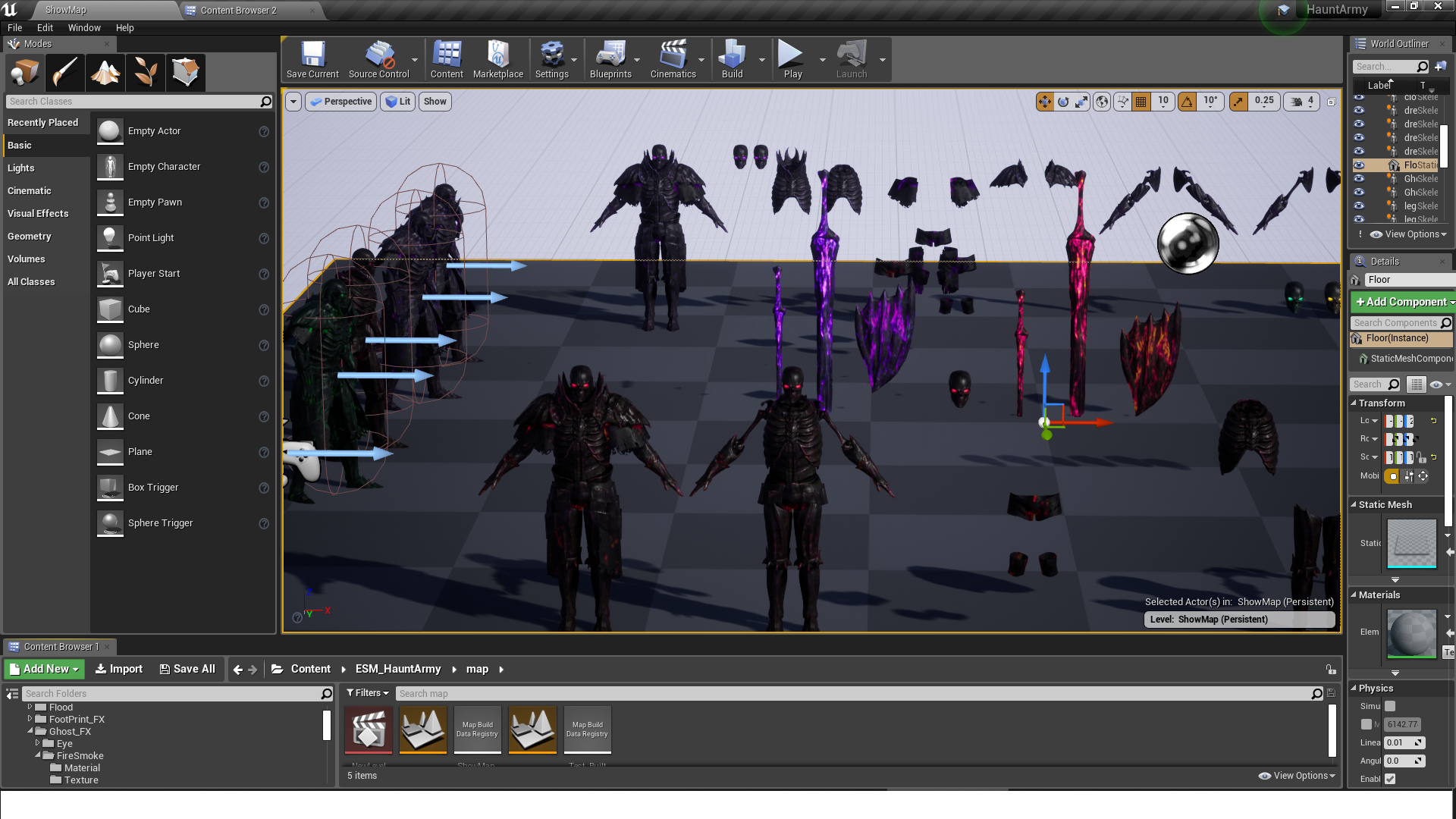
Task: Click the Lit view mode button
Action: (x=398, y=102)
